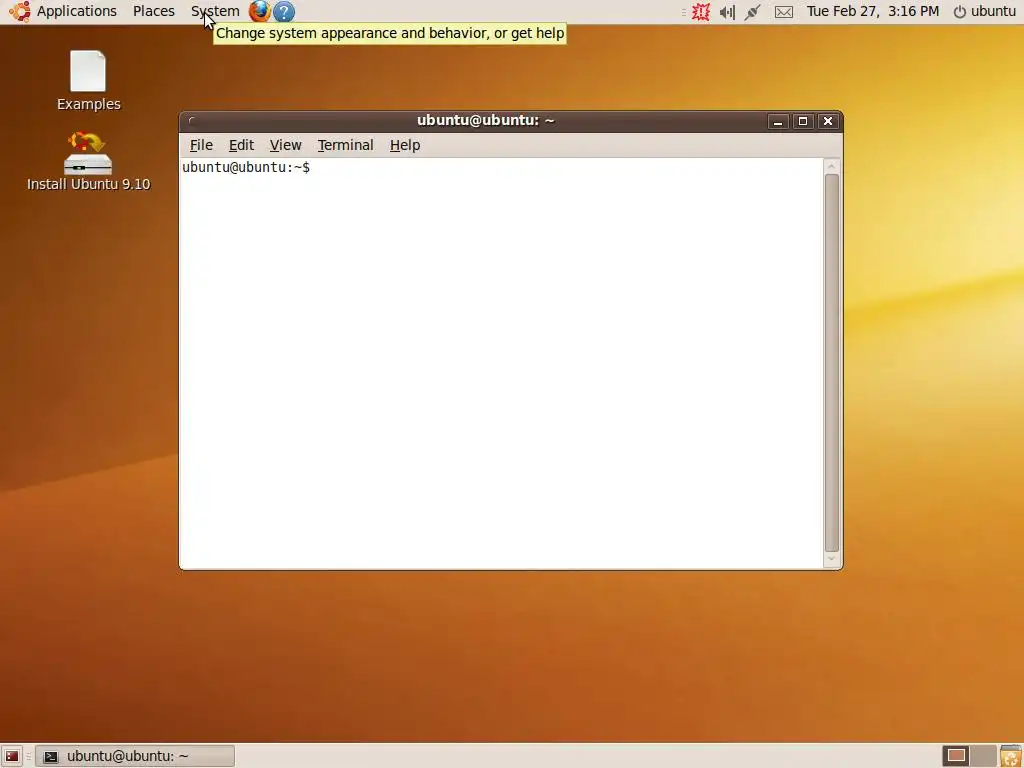Open the Firefox browser launcher in top panel
This screenshot has width=1024, height=768.
tap(259, 11)
